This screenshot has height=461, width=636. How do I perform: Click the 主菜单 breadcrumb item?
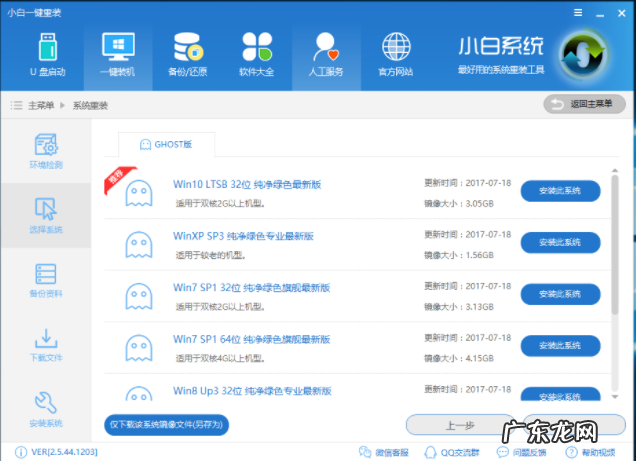pyautogui.click(x=41, y=105)
